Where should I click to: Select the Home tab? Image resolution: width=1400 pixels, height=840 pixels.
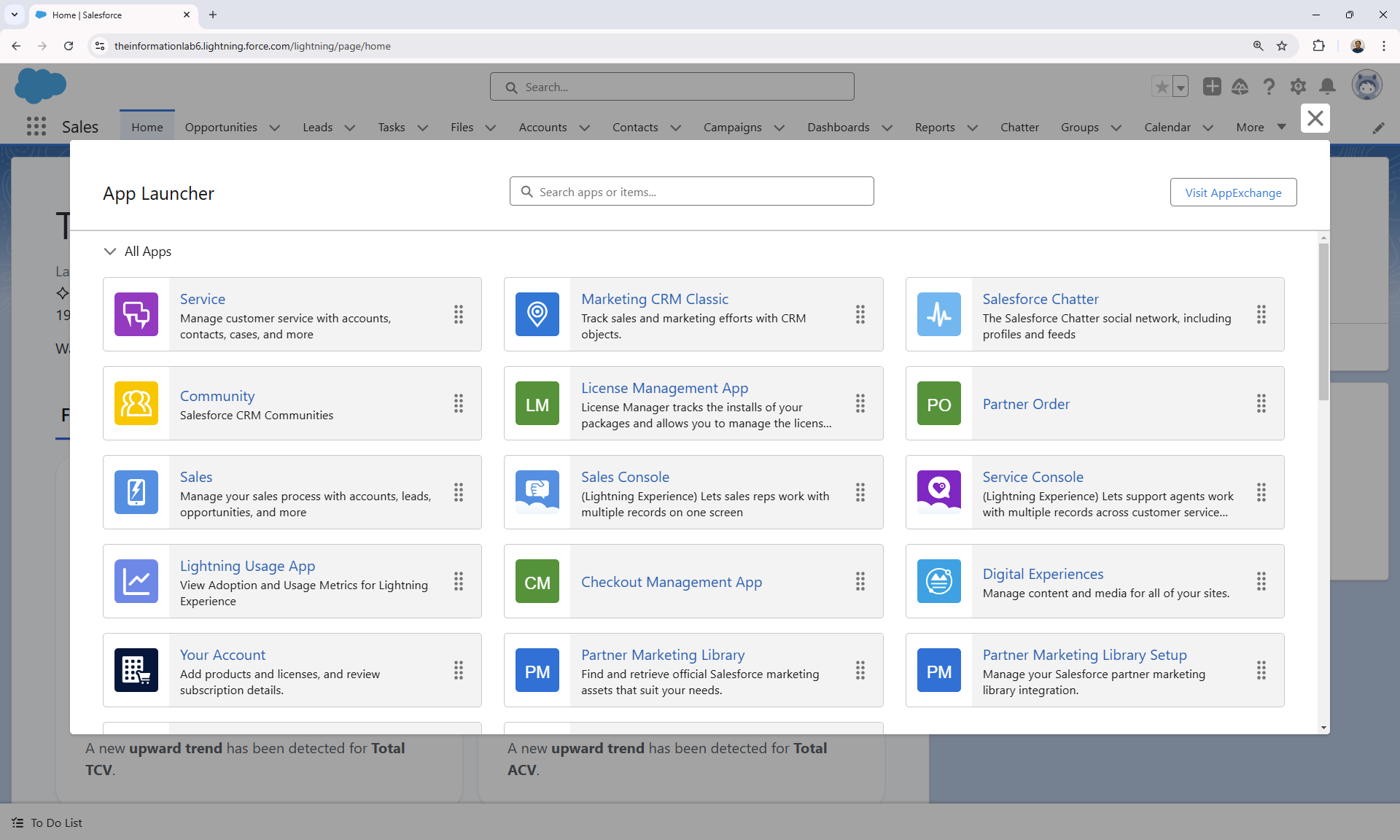tap(147, 127)
